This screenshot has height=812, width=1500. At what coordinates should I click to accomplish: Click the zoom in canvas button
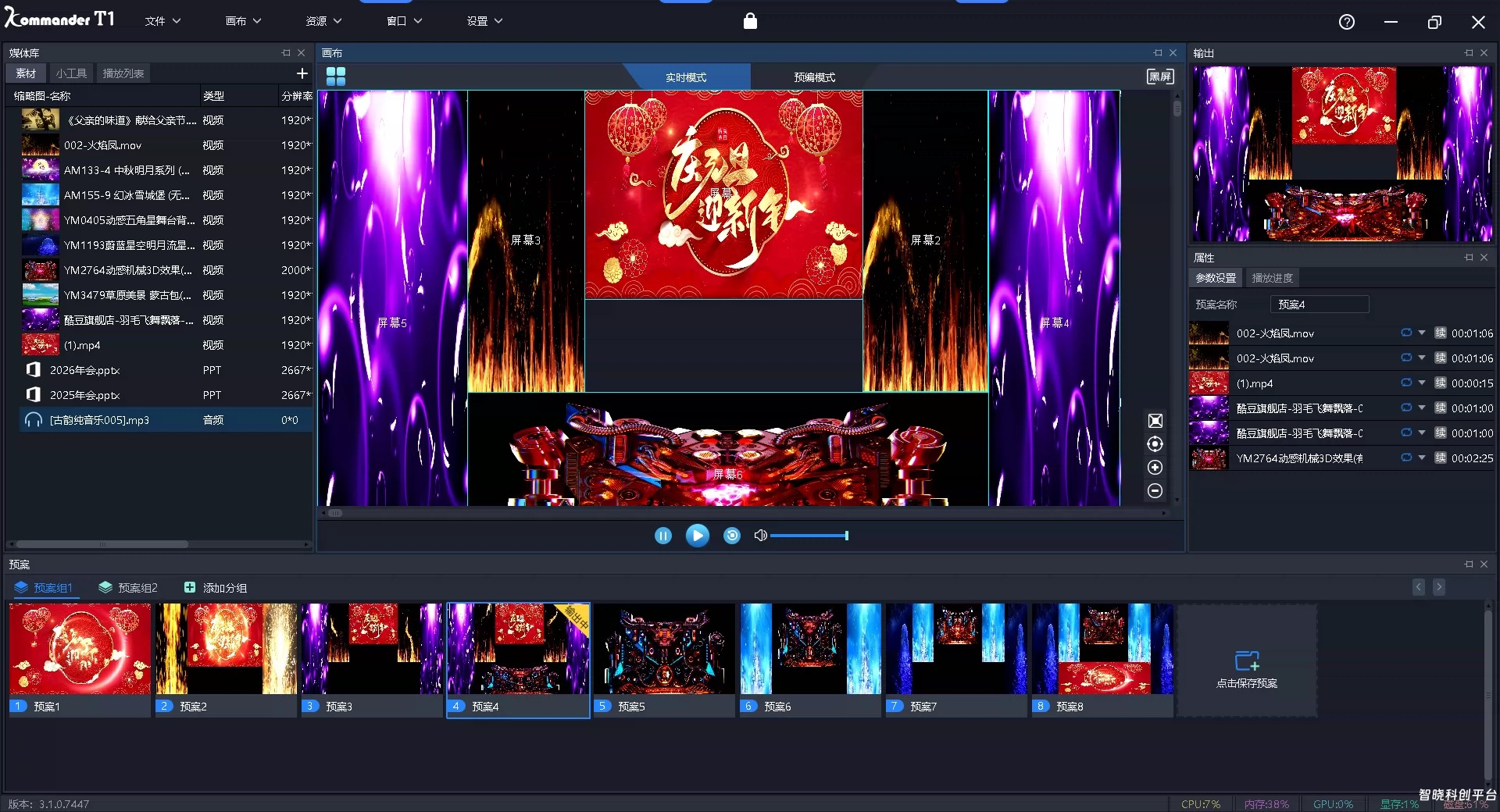[x=1155, y=467]
